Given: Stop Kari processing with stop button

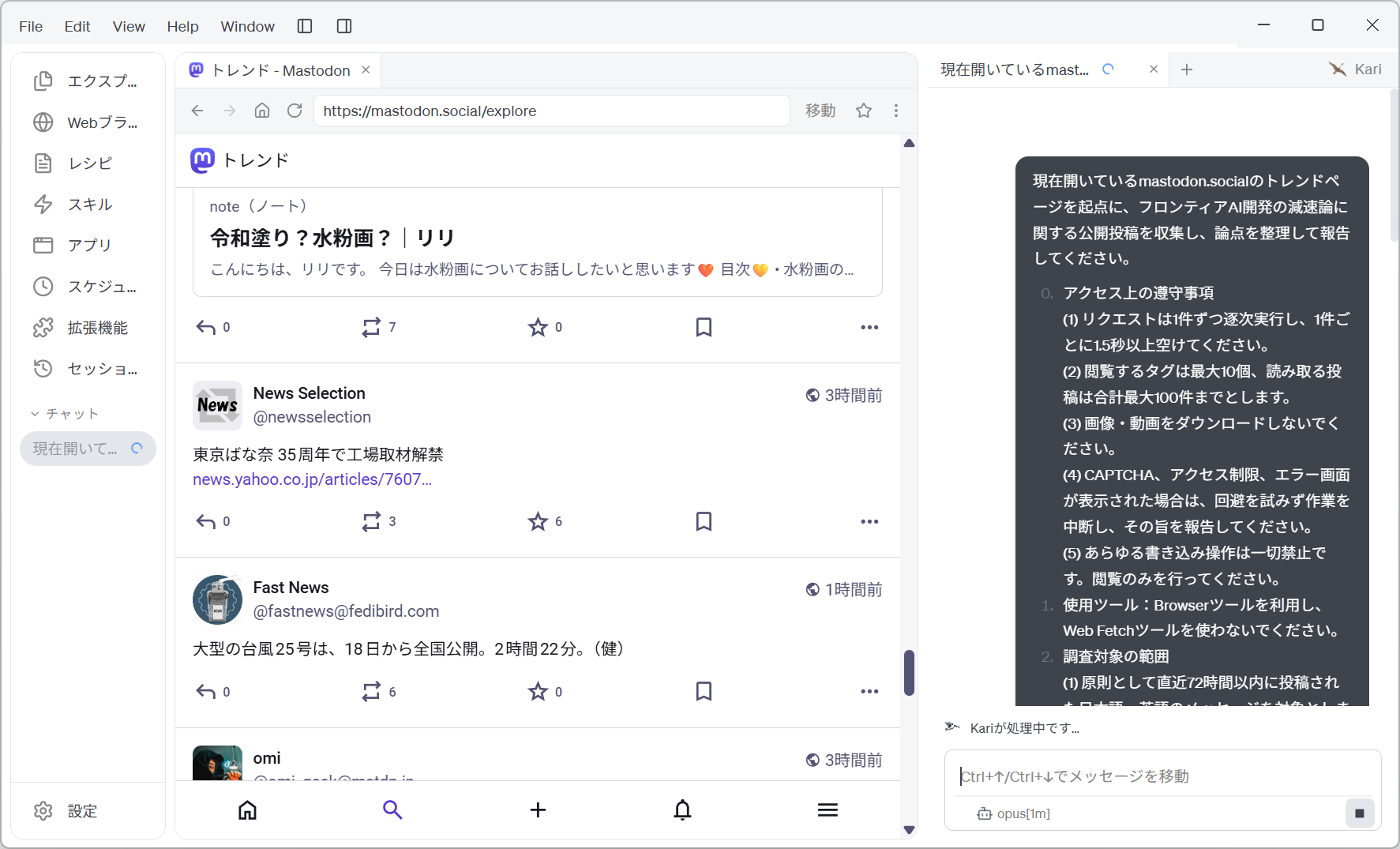Looking at the screenshot, I should point(1360,813).
